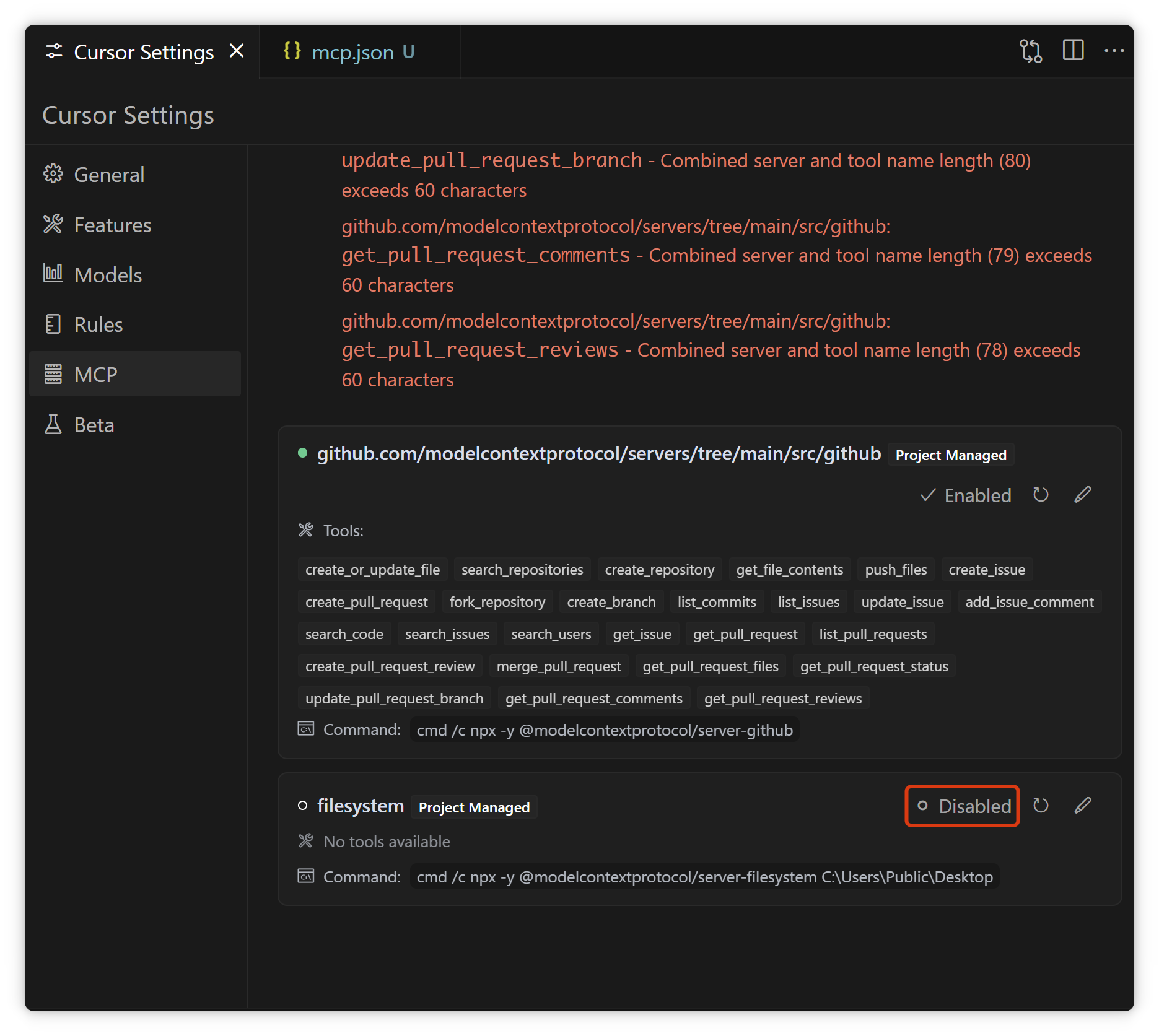The image size is (1159, 1036).
Task: Open the General settings section
Action: tap(109, 175)
